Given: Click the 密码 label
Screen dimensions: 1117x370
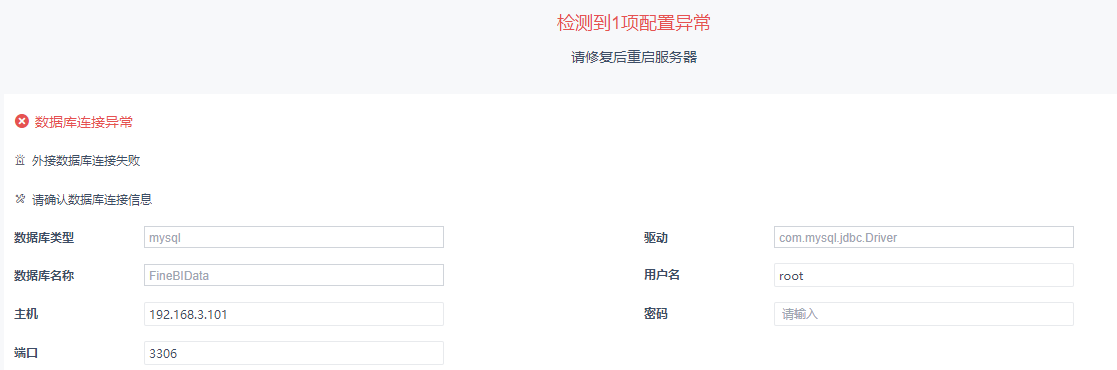Looking at the screenshot, I should pos(655,313).
